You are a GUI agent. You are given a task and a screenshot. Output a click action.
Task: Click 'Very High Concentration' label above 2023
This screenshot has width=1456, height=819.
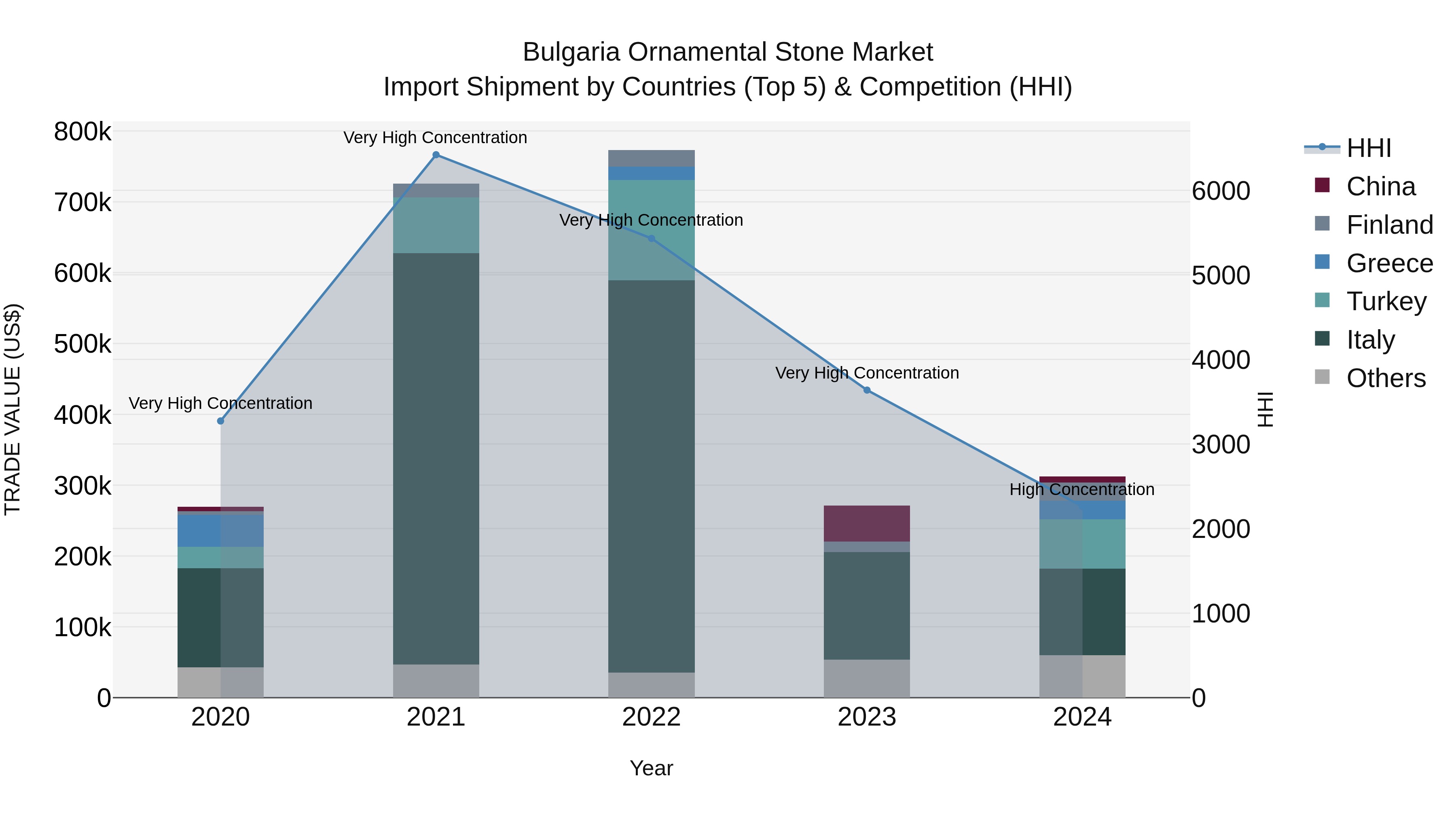tap(867, 373)
